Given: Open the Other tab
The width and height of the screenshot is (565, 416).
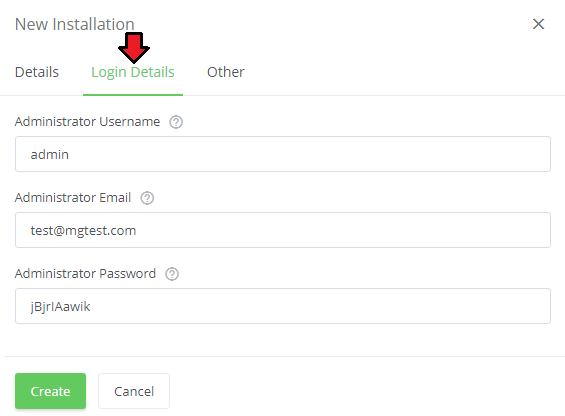Looking at the screenshot, I should coord(226,72).
